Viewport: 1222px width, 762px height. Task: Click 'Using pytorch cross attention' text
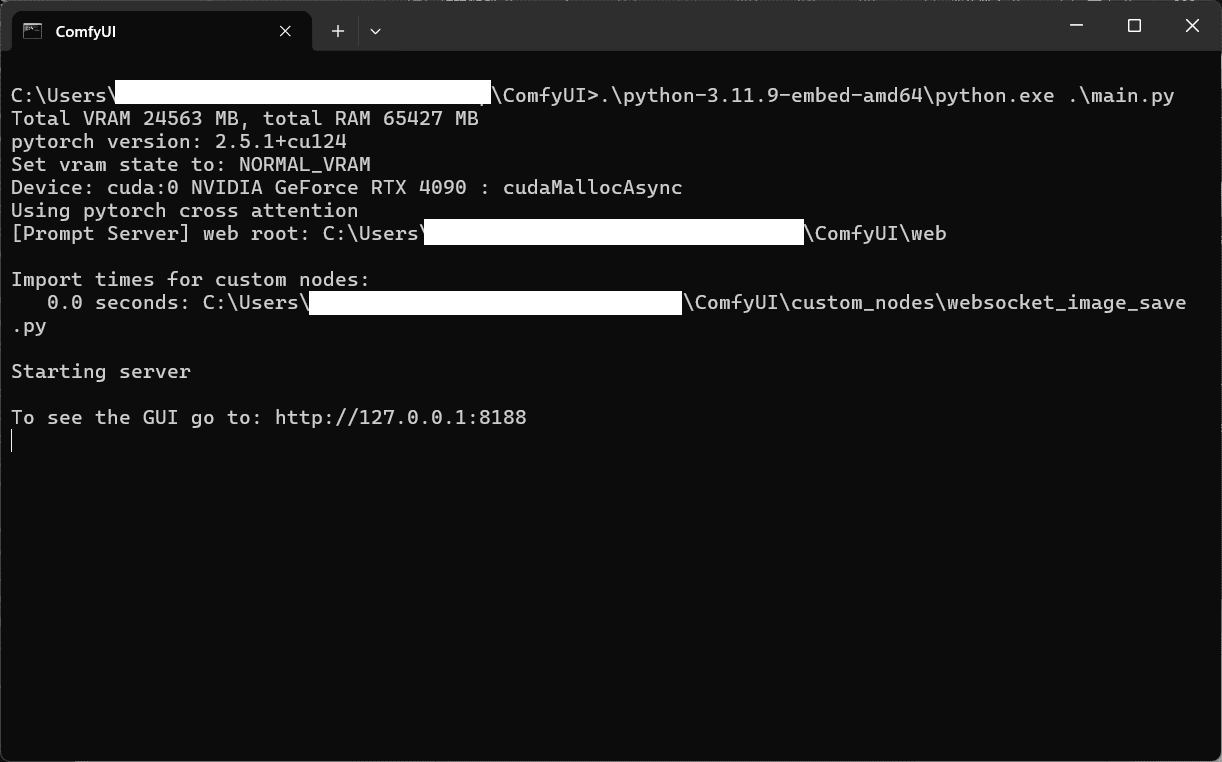(x=184, y=210)
